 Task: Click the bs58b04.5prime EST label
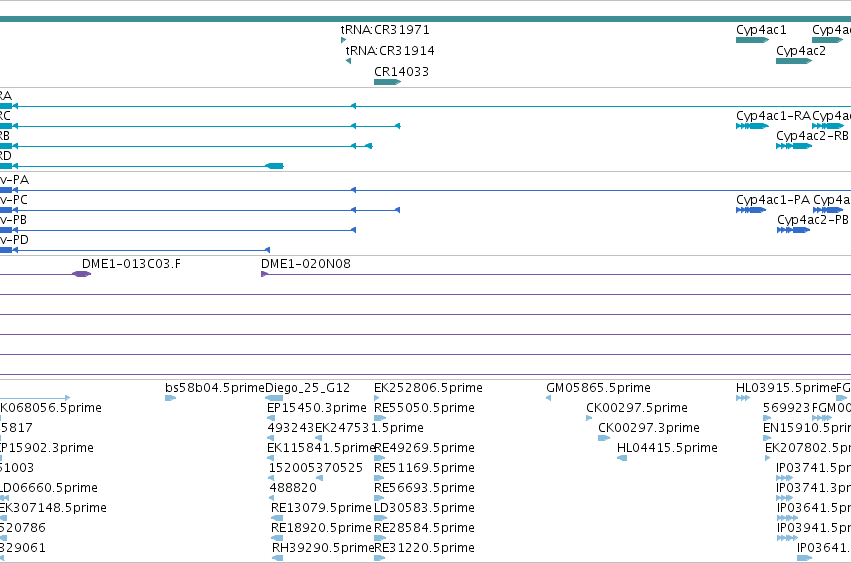coord(214,388)
